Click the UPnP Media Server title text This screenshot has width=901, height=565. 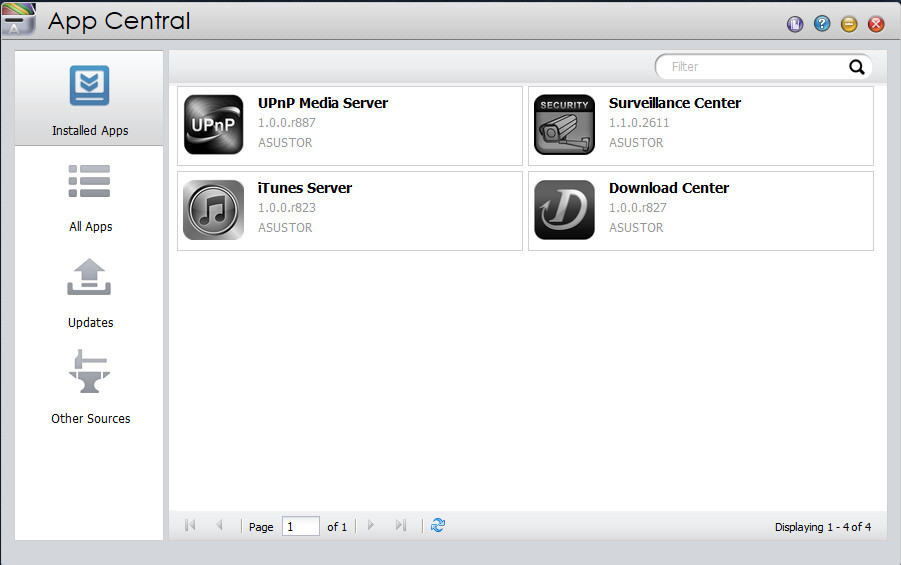click(x=323, y=103)
